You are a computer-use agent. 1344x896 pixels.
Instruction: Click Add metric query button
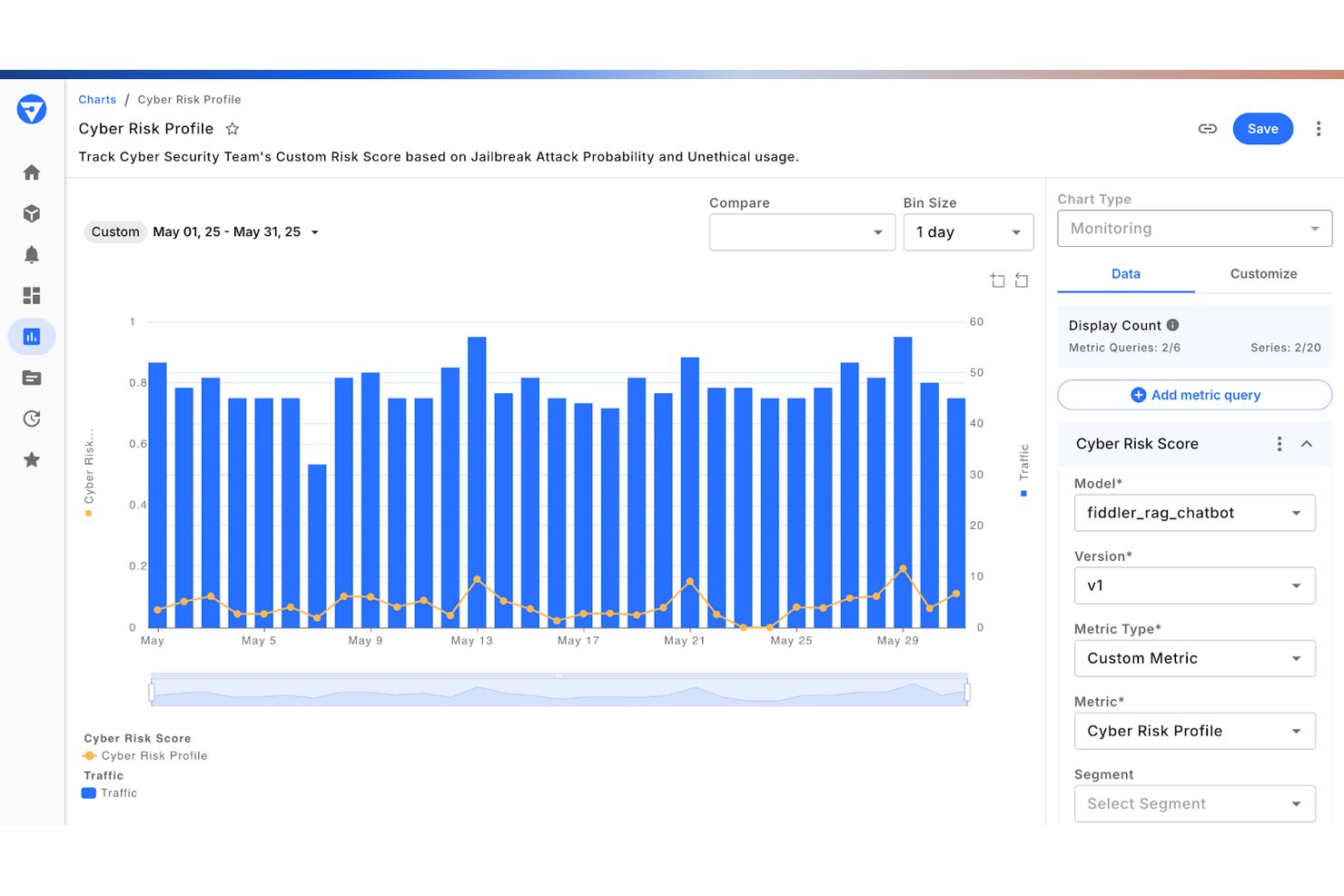pos(1194,395)
